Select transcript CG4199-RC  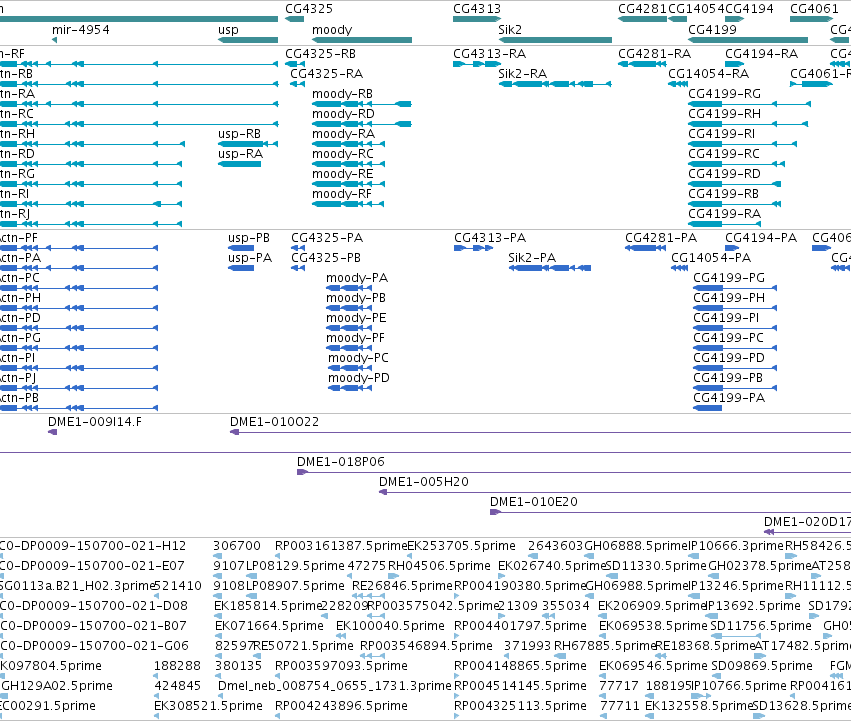coord(736,164)
